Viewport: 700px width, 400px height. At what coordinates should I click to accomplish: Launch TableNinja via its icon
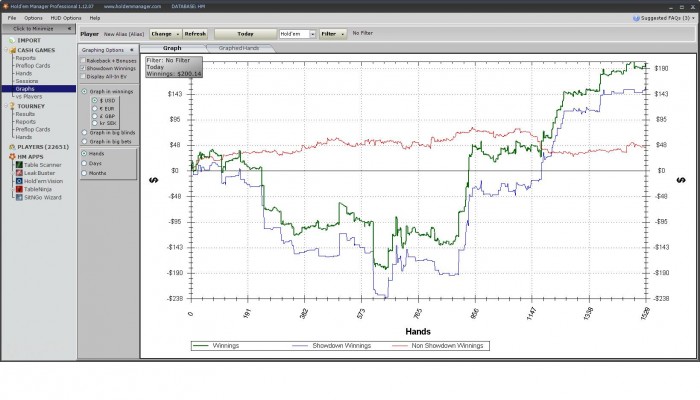tap(19, 189)
